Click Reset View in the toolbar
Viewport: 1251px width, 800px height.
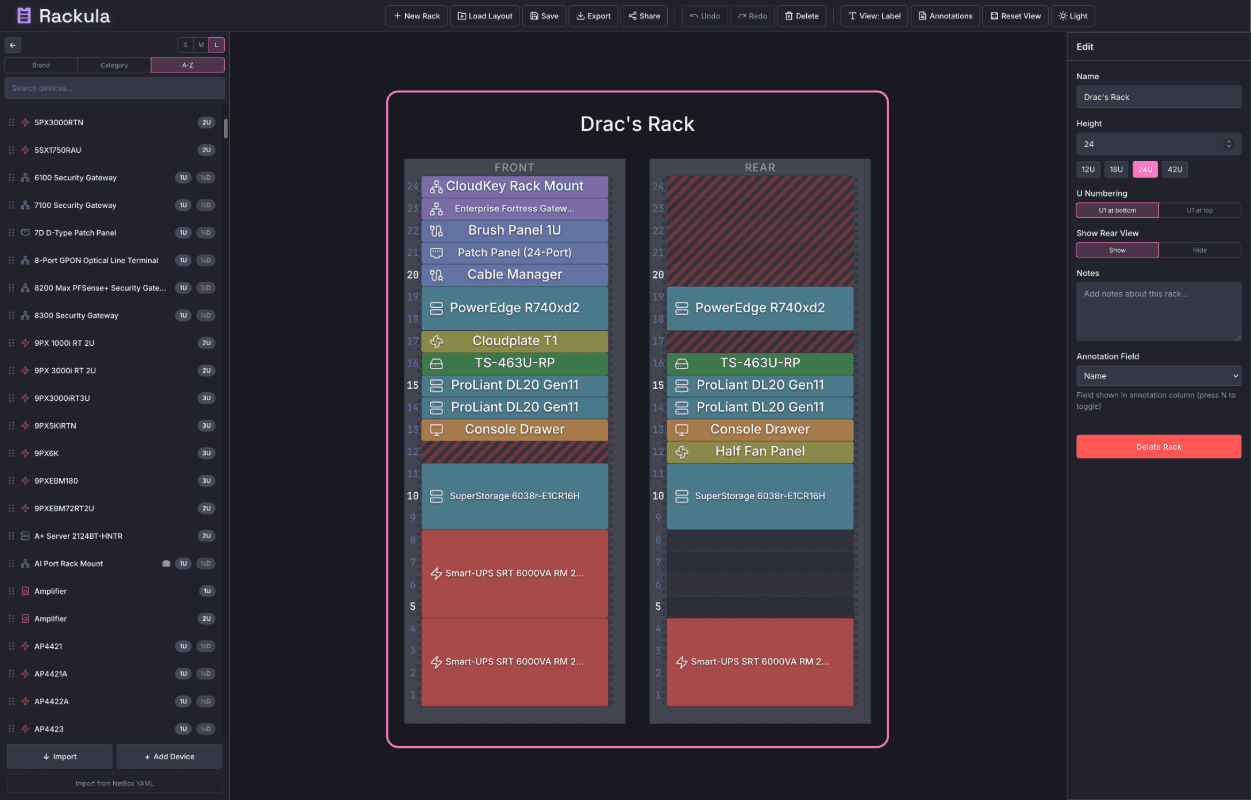coord(1015,16)
